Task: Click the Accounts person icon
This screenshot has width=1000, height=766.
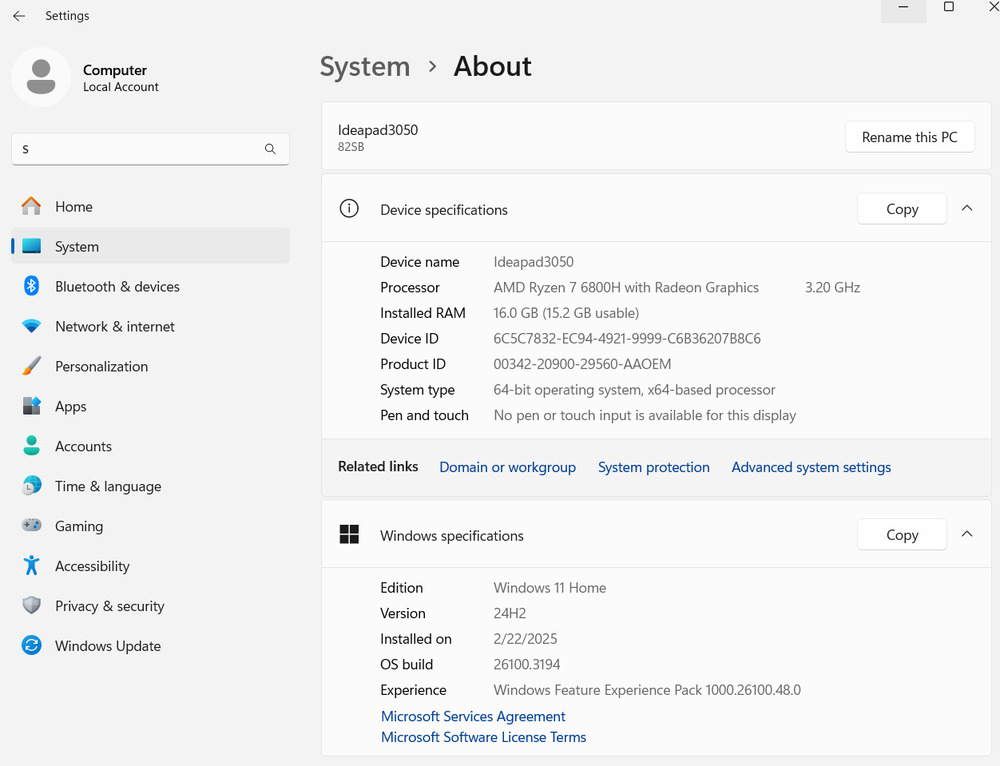Action: (x=31, y=446)
